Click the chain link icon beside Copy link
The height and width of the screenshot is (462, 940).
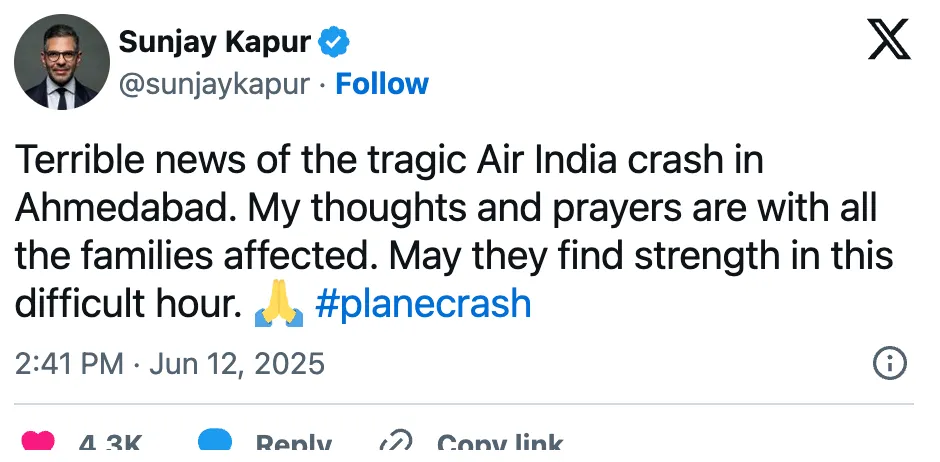pyautogui.click(x=396, y=441)
